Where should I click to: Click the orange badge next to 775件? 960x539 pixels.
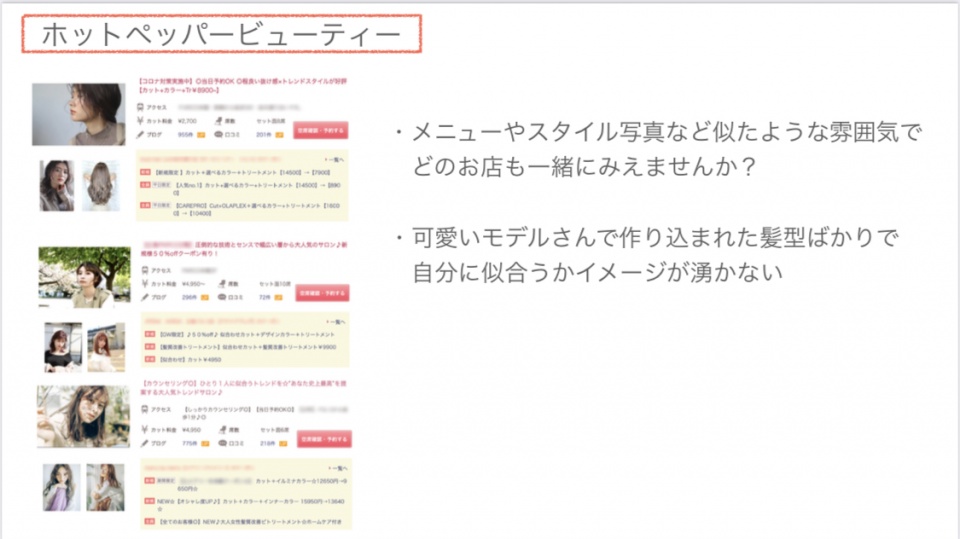206,443
